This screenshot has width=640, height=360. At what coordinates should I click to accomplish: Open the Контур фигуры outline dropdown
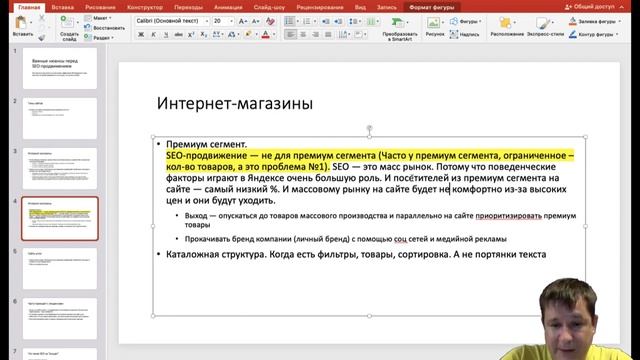617,35
